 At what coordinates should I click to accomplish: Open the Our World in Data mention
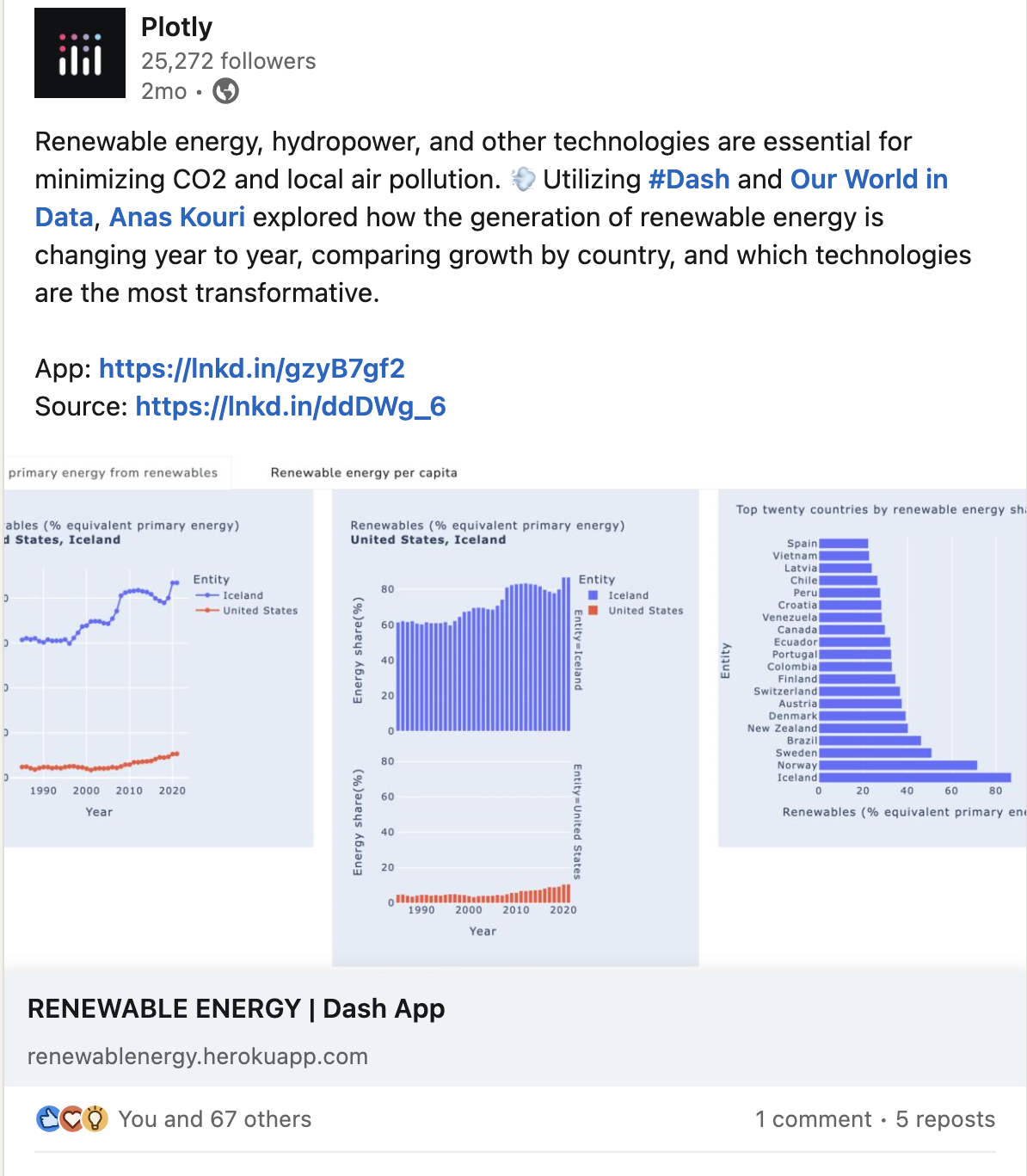491,198
